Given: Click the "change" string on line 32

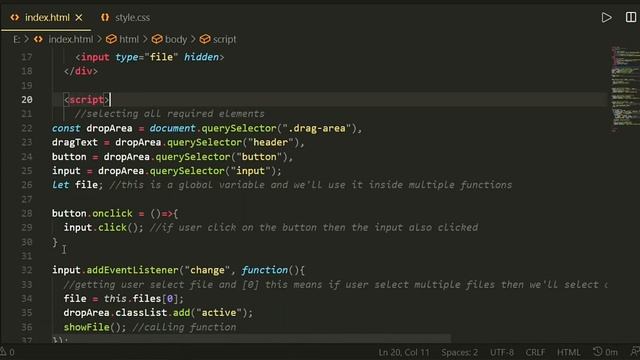Looking at the screenshot, I should click(x=207, y=270).
